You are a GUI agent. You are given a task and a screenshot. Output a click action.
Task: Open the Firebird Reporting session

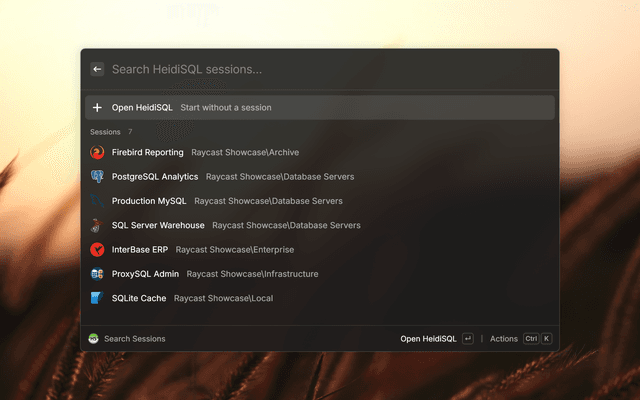tap(320, 152)
